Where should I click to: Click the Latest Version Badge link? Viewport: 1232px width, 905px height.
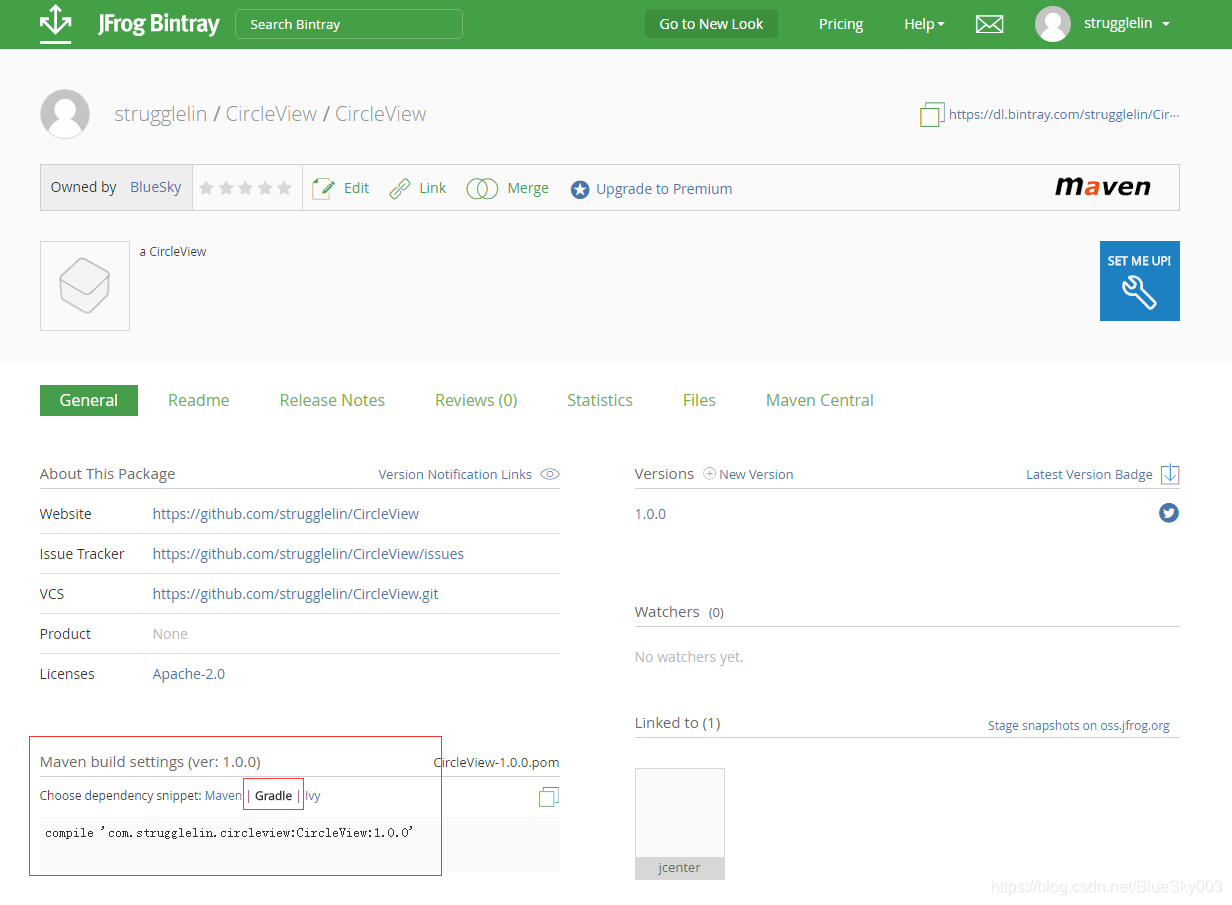pyautogui.click(x=1089, y=474)
